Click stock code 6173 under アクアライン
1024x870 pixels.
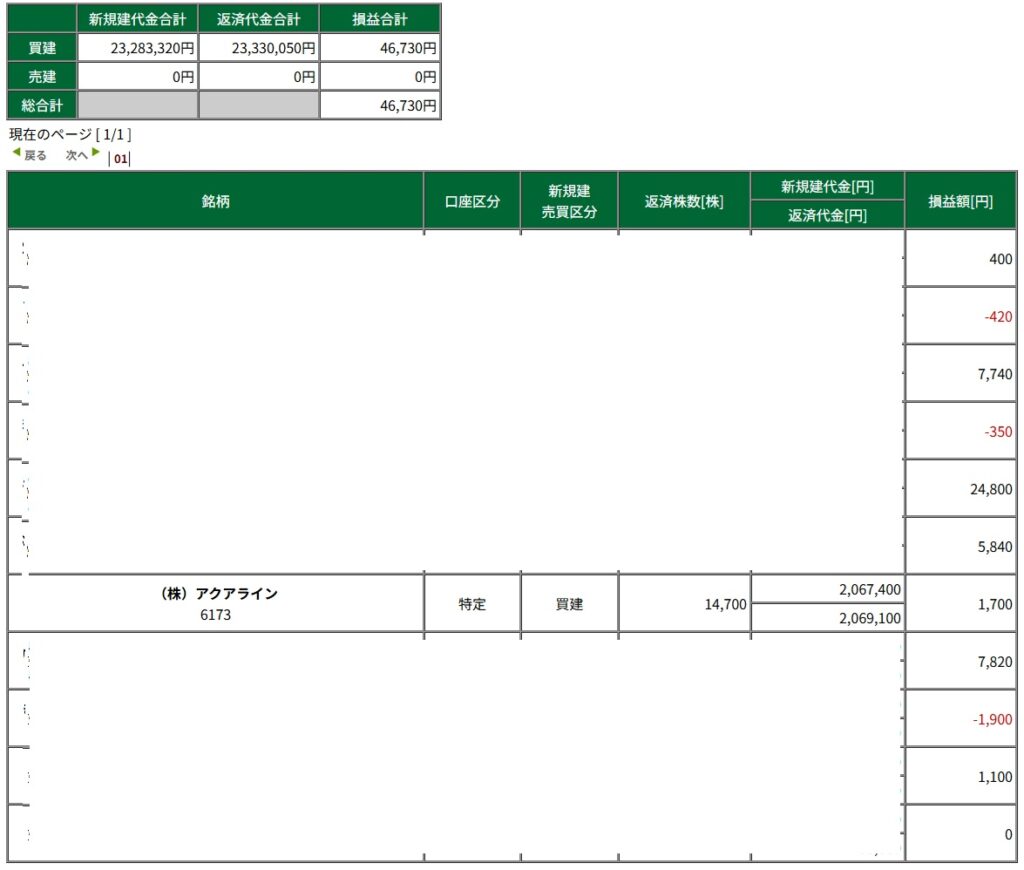point(215,615)
